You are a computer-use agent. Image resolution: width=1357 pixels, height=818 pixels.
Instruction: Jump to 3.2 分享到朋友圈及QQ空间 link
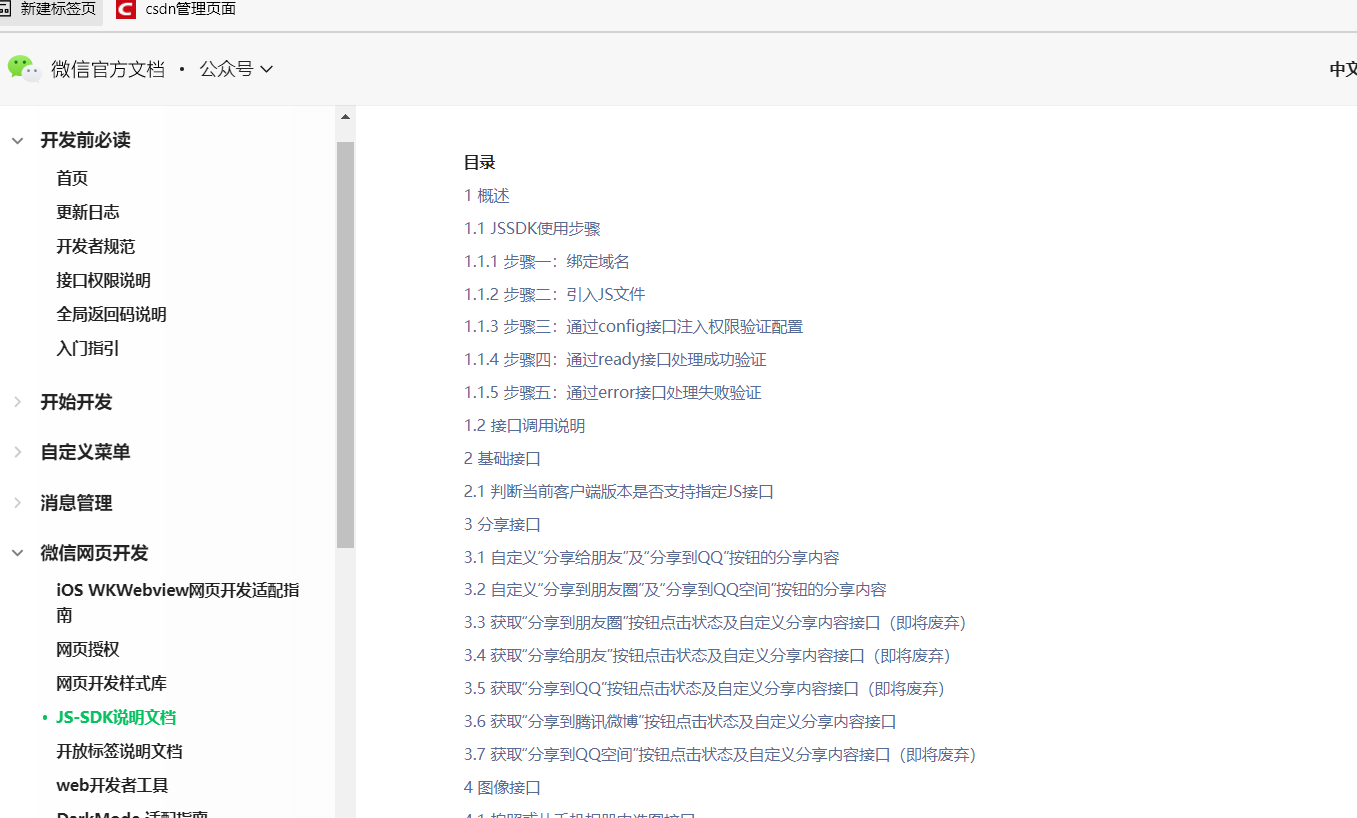tap(676, 589)
